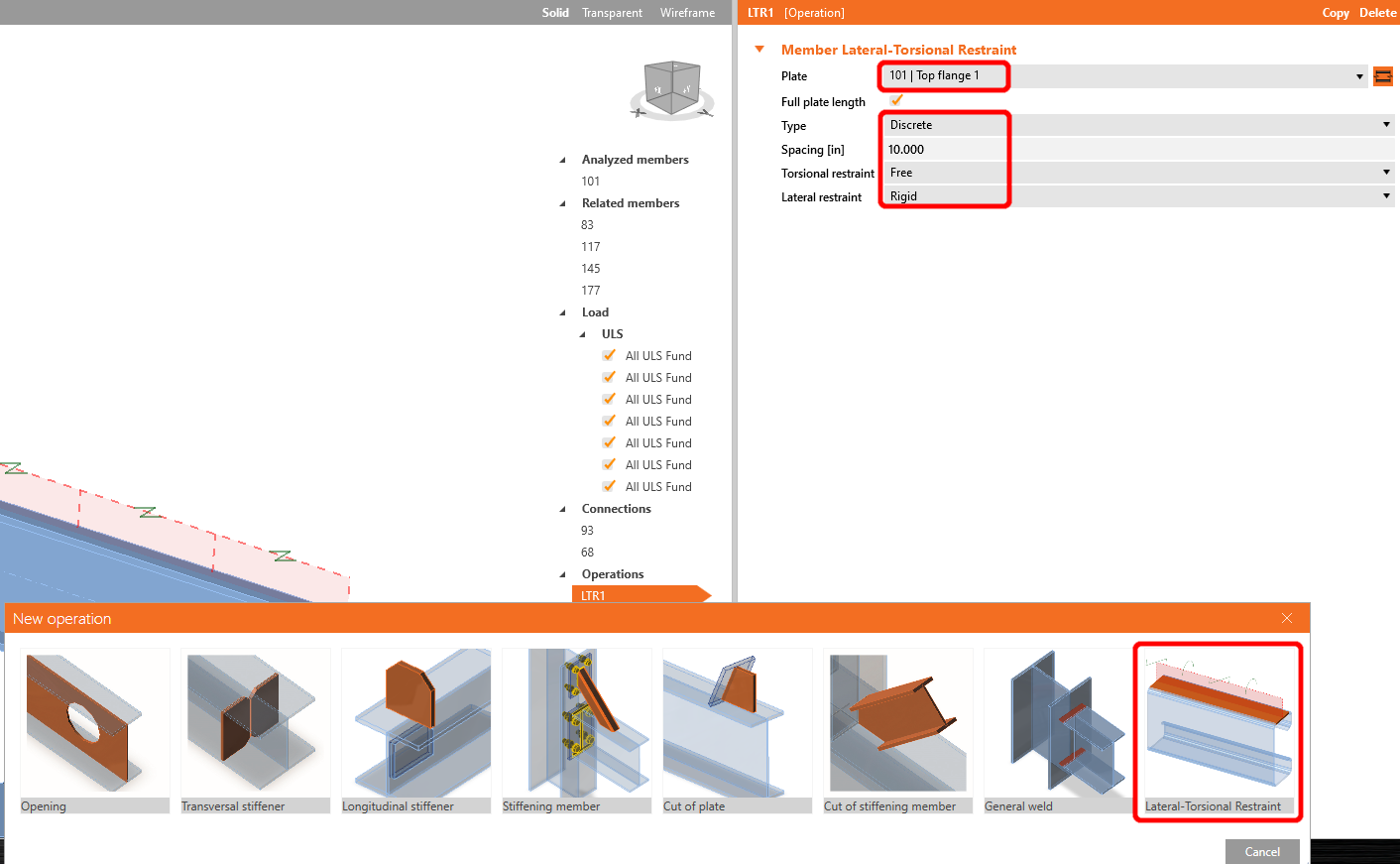Viewport: 1400px width, 864px height.
Task: Click the plate editor icon beside Plate dropdown
Action: click(x=1383, y=75)
